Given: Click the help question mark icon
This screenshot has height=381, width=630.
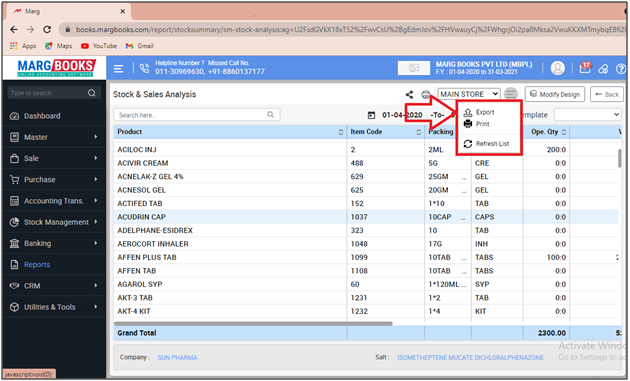Looking at the screenshot, I should pos(621,69).
